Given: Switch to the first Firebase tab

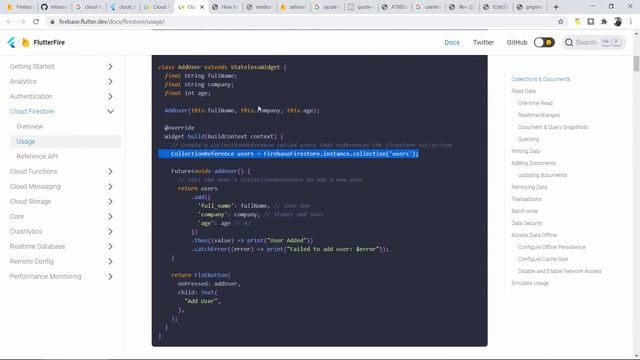Looking at the screenshot, I should tap(20, 7).
